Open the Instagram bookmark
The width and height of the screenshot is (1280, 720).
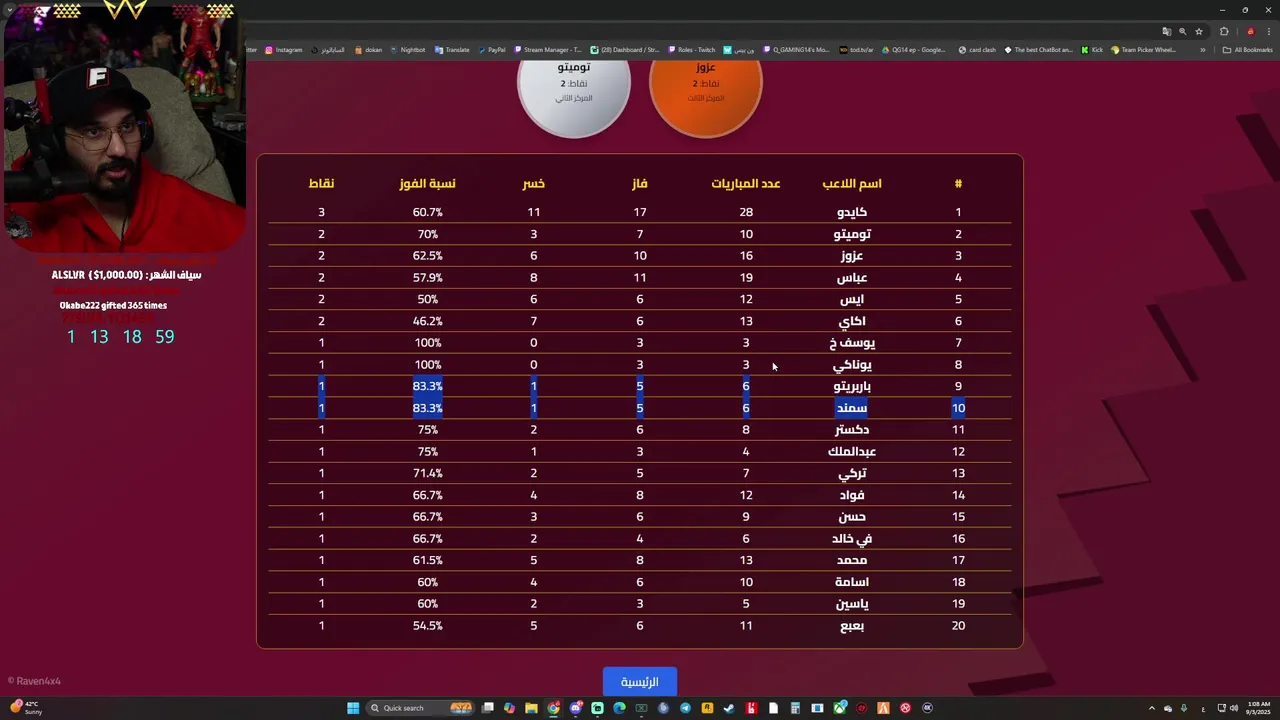click(x=284, y=50)
